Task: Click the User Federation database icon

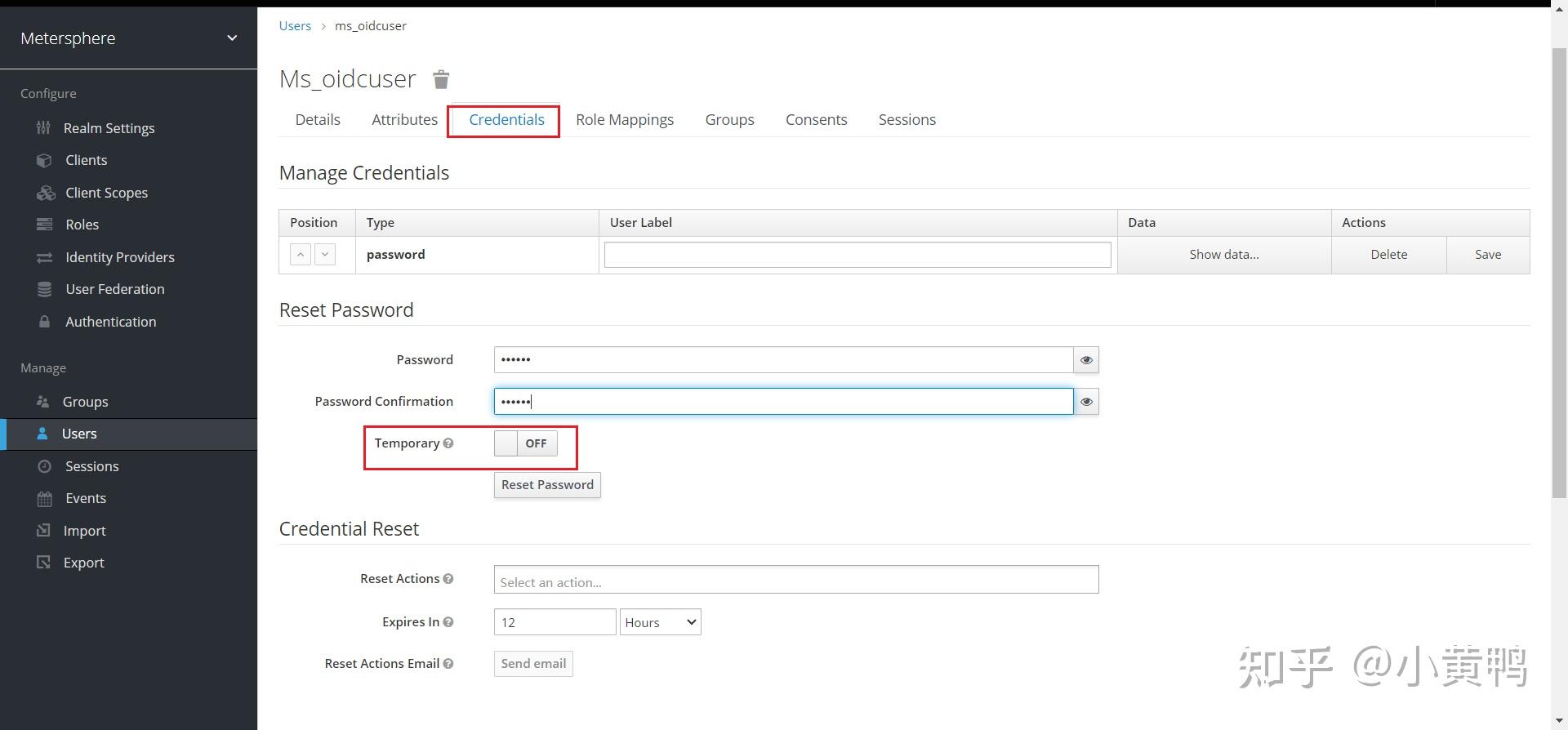Action: pyautogui.click(x=44, y=290)
